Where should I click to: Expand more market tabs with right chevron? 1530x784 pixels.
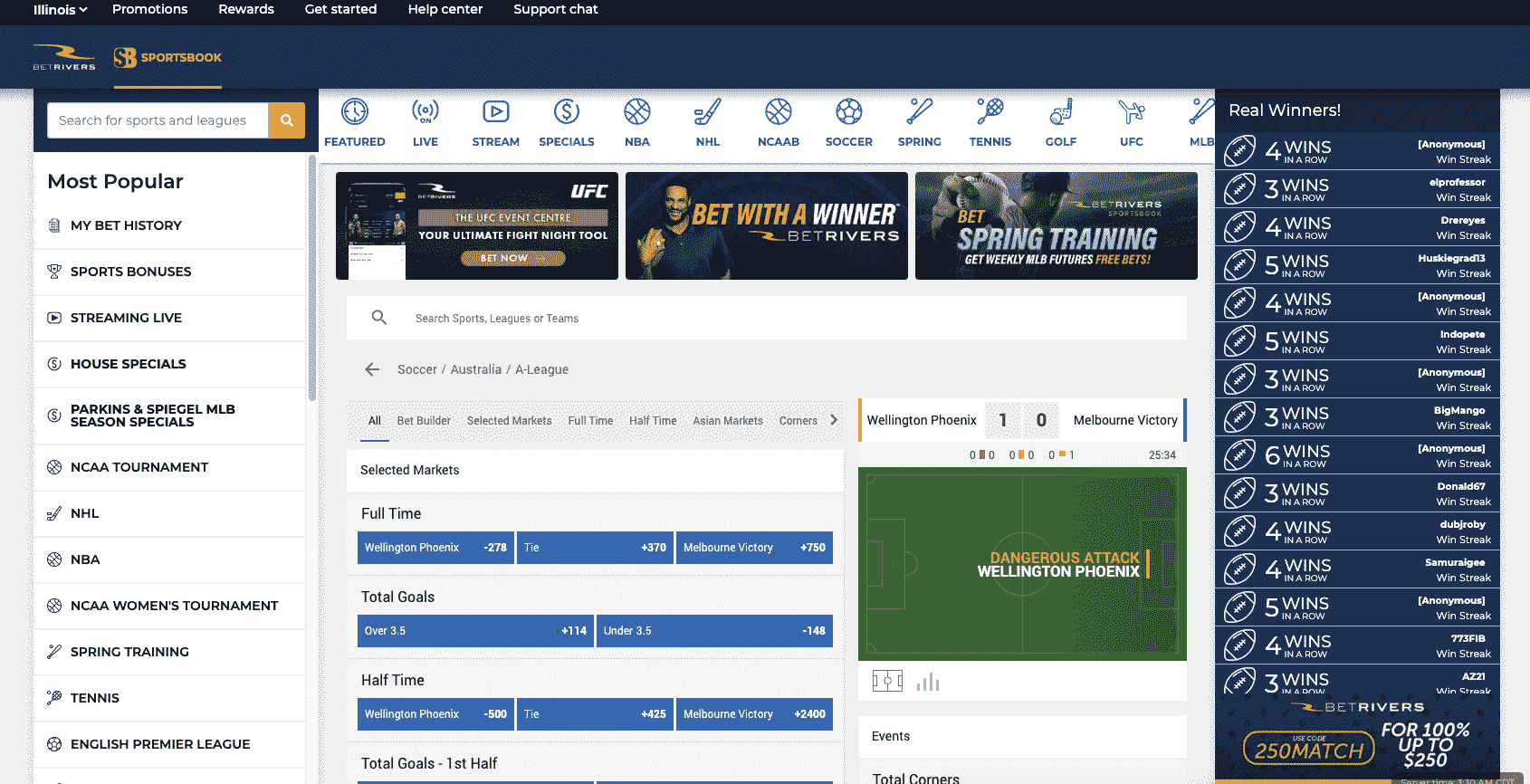coord(834,420)
